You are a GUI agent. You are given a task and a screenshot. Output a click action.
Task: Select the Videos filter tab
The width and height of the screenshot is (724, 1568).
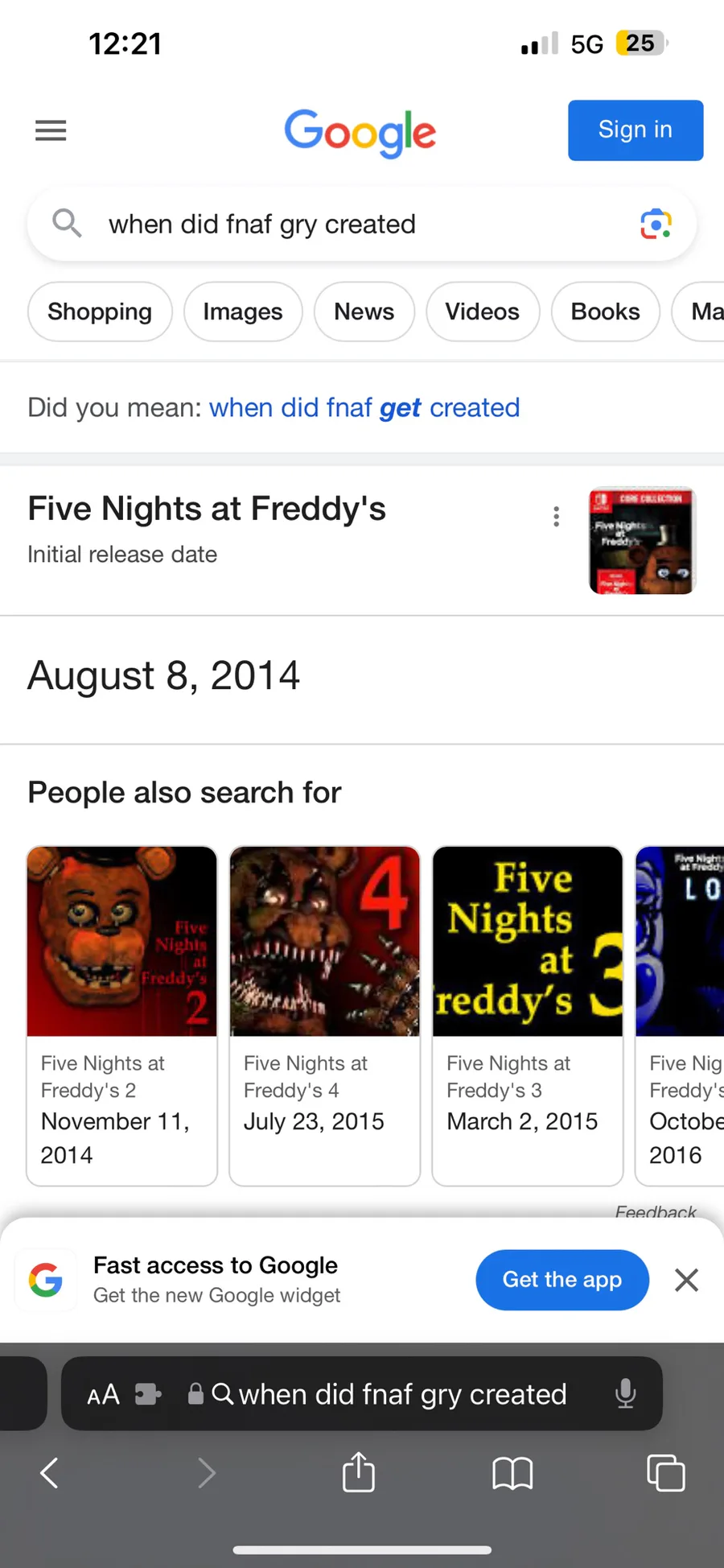[482, 312]
